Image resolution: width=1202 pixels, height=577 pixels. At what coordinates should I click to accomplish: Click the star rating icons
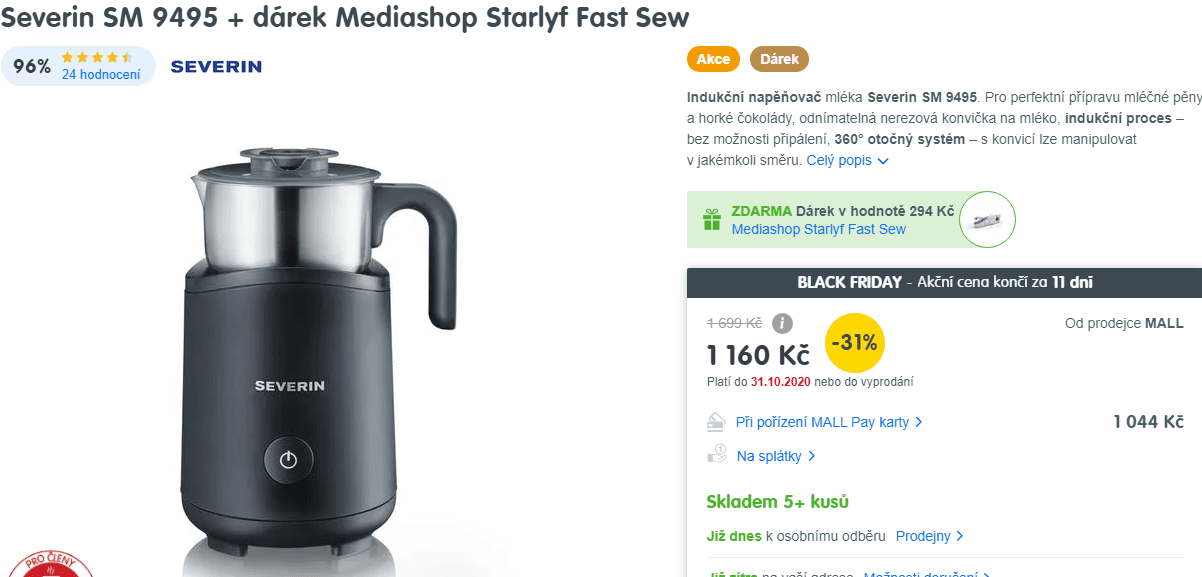coord(97,58)
